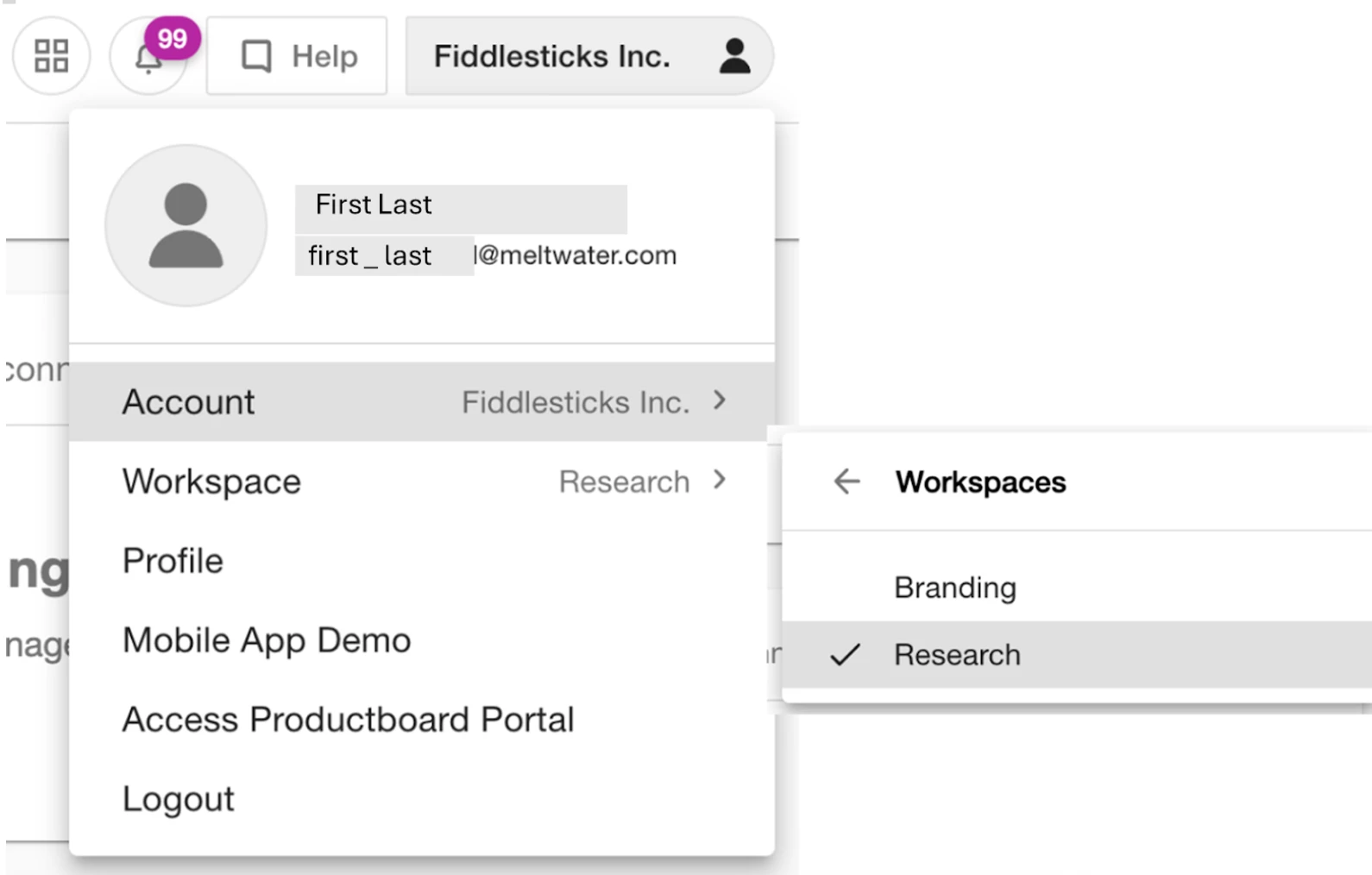Screen dimensions: 1372x875
Task: Open the notifications bell
Action: point(146,61)
